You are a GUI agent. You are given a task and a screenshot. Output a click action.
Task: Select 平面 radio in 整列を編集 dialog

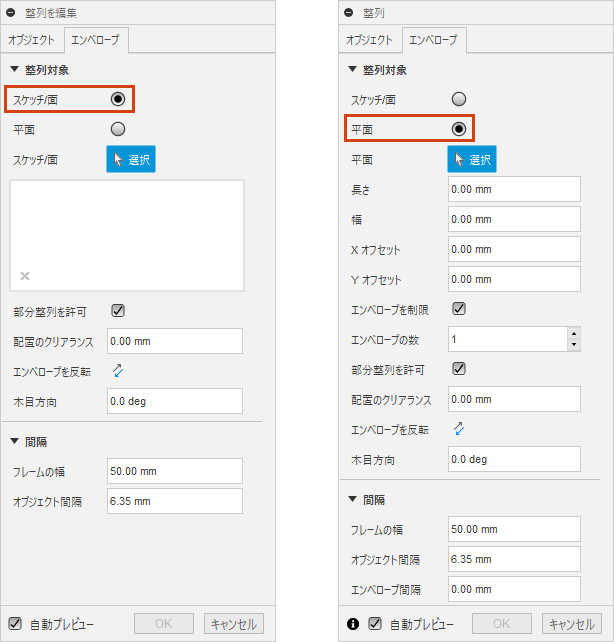pyautogui.click(x=118, y=129)
